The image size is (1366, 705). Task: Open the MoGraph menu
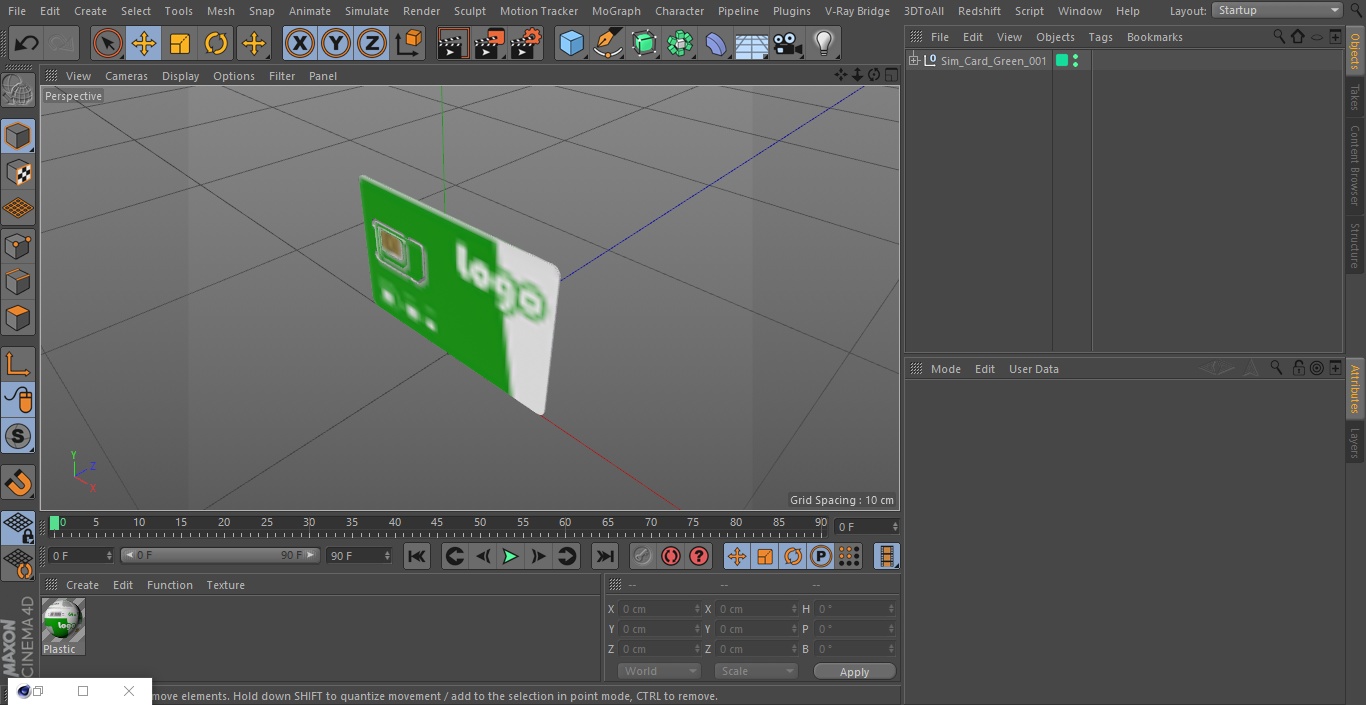coord(616,11)
